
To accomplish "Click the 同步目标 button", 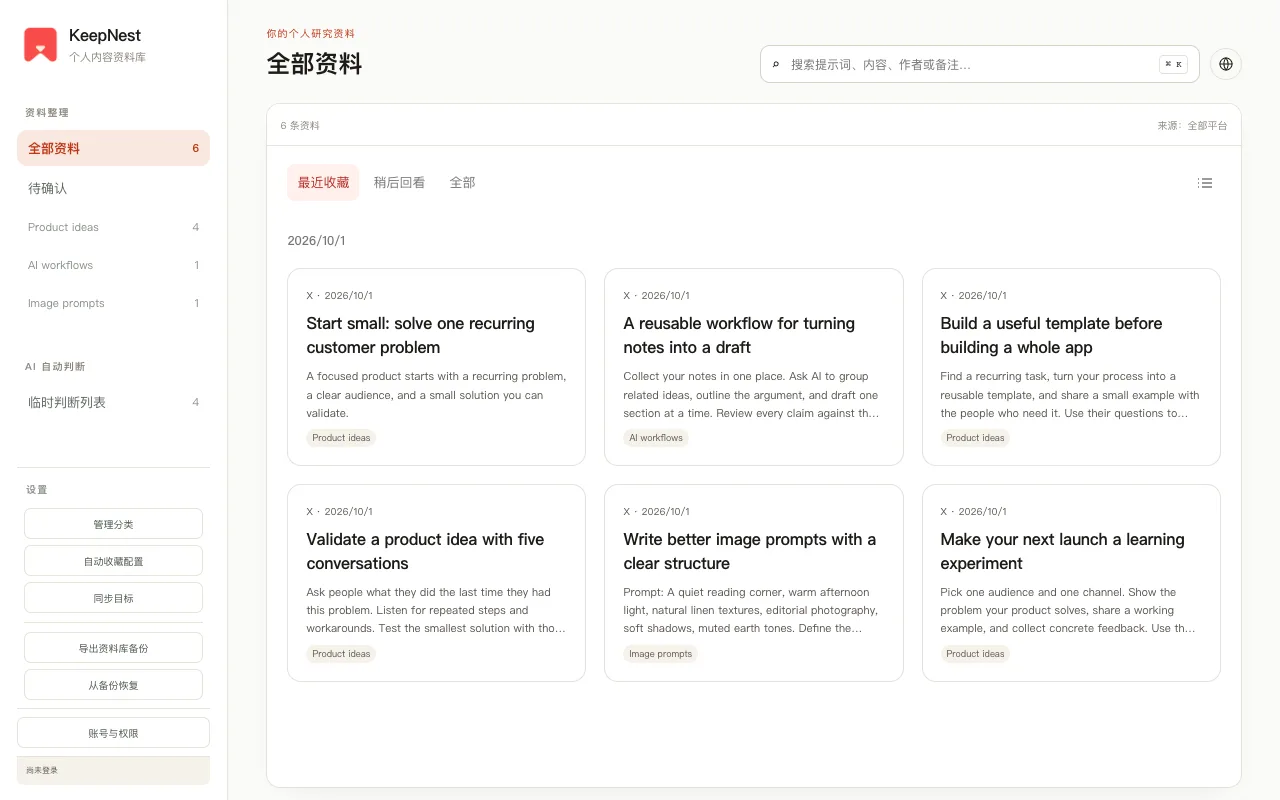I will click(113, 598).
